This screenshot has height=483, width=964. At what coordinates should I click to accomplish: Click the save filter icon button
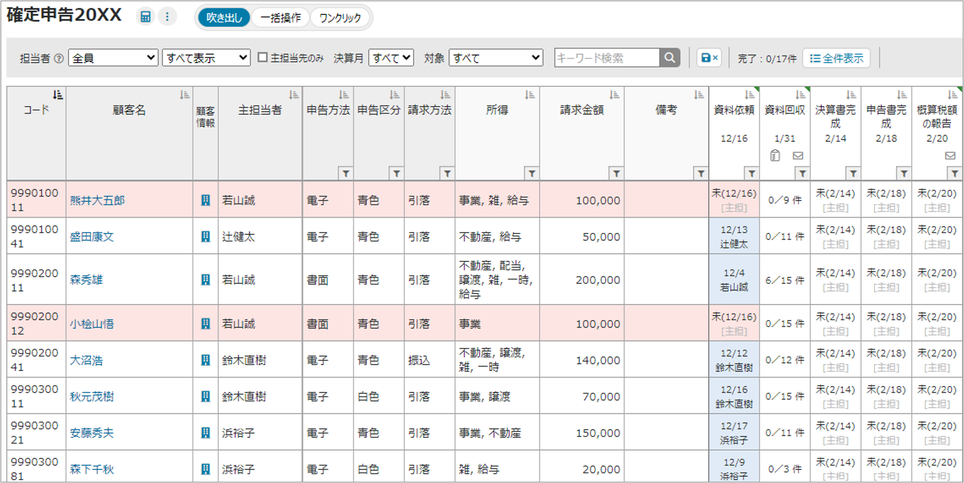[x=708, y=58]
